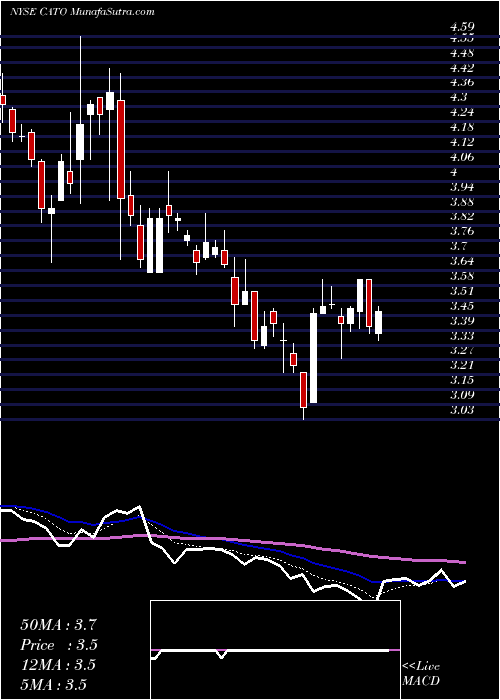Click the <<Live MACD label

[x=421, y=673]
